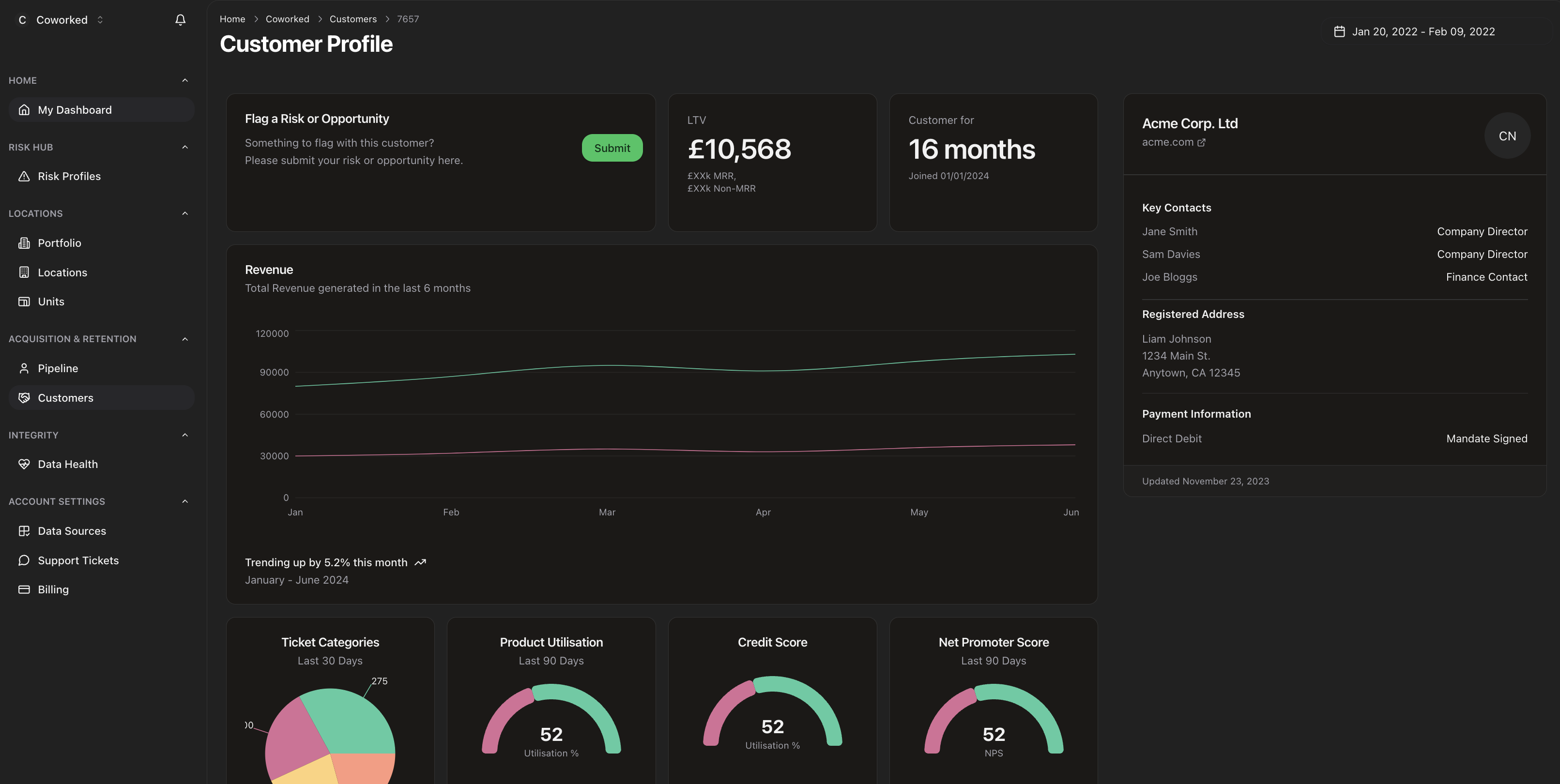1560x784 pixels.
Task: Open Customers from the breadcrumb
Action: pos(353,19)
